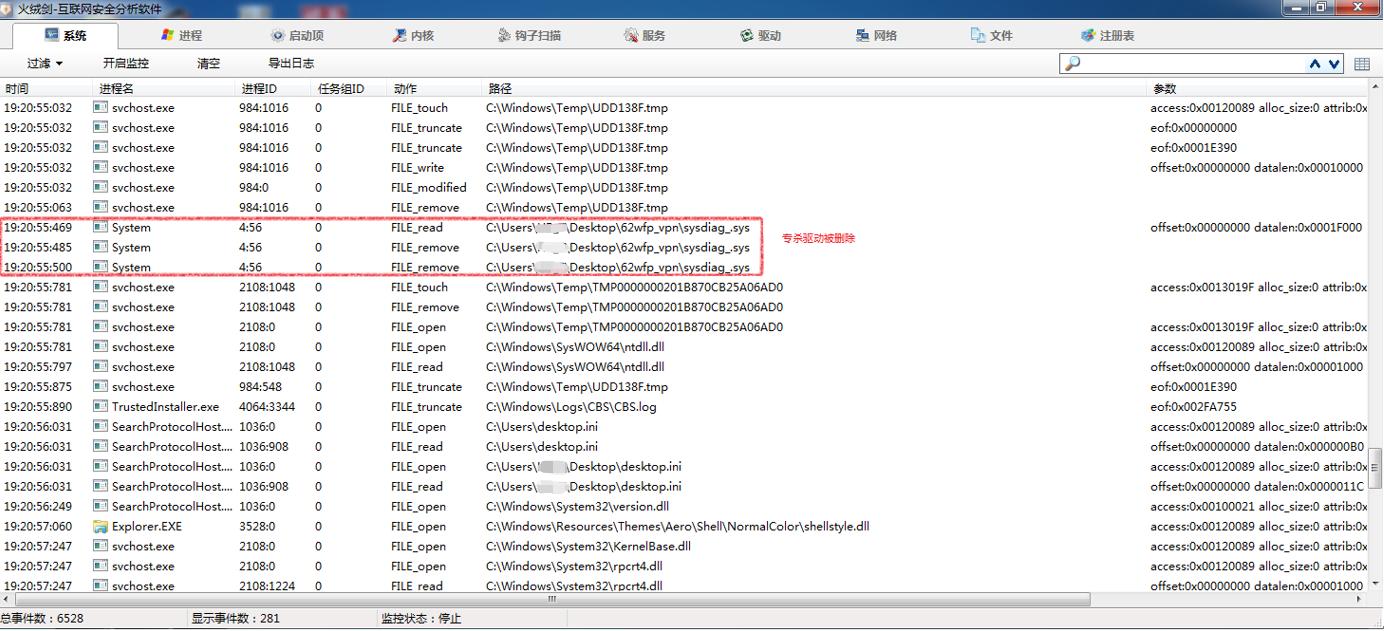Click svchost.exe icon in FILE_touch UDD138F.tmp row
Viewport: 1384px width, 631px height.
click(x=100, y=108)
